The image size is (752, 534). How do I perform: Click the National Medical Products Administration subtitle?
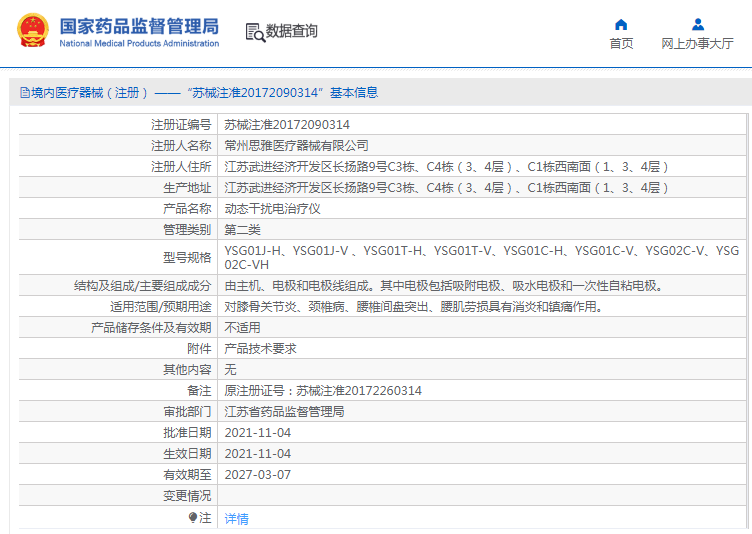click(139, 44)
